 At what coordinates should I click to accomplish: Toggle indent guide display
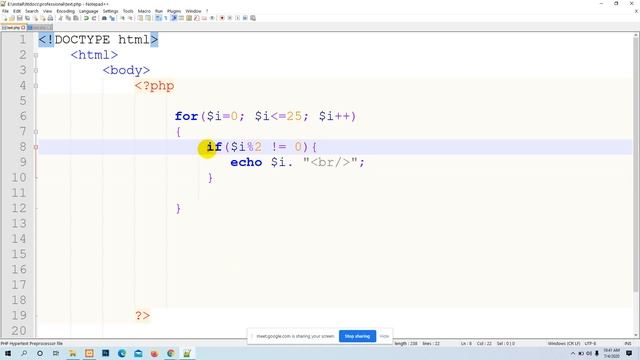click(174, 18)
